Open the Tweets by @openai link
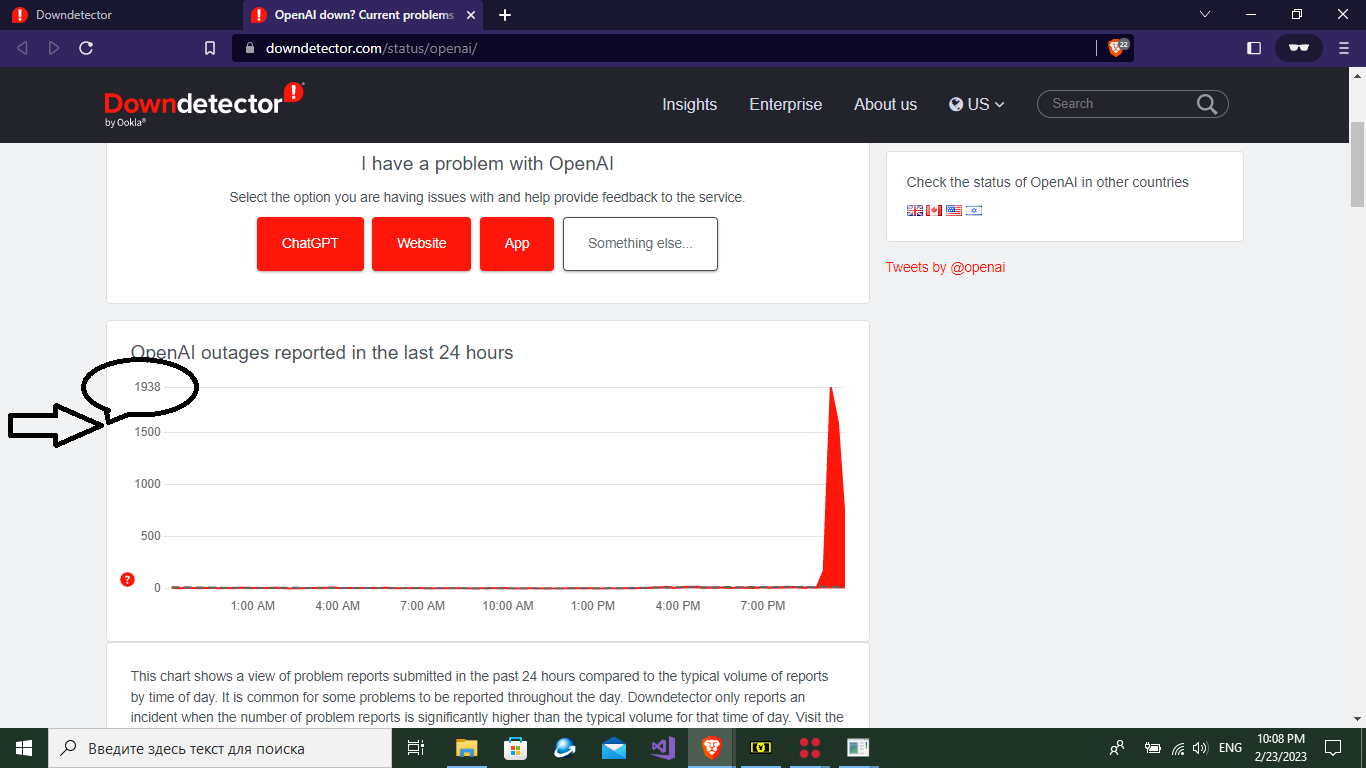The width and height of the screenshot is (1366, 768). click(946, 267)
